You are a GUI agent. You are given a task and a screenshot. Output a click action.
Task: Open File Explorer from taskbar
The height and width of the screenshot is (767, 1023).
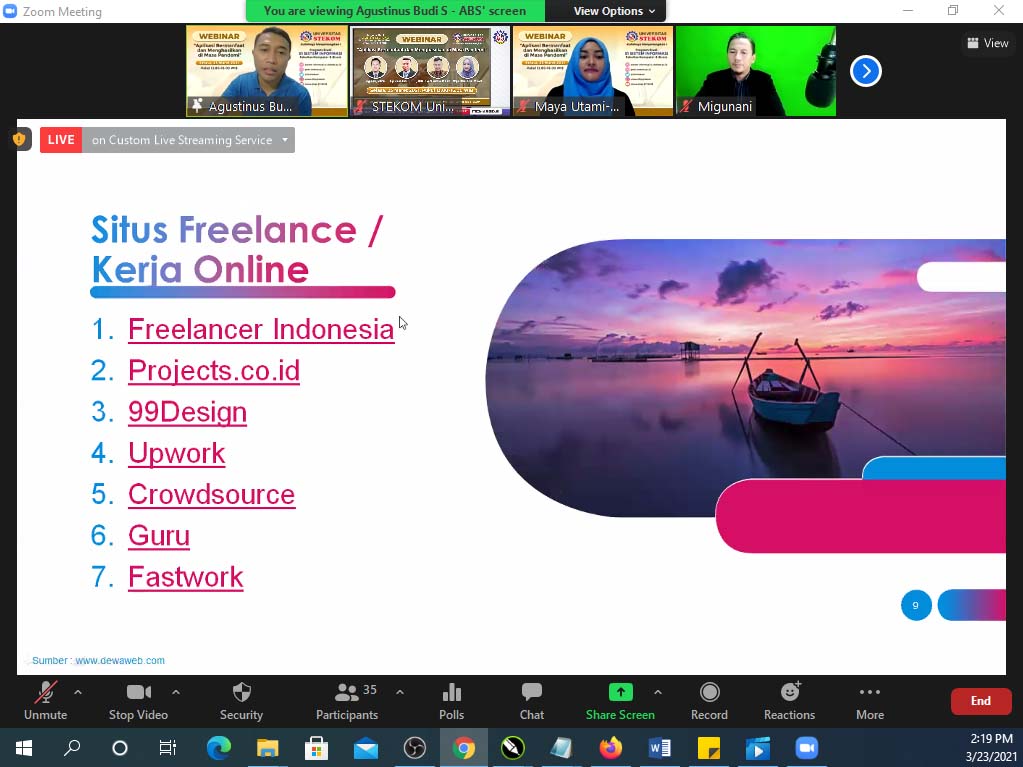tap(267, 747)
